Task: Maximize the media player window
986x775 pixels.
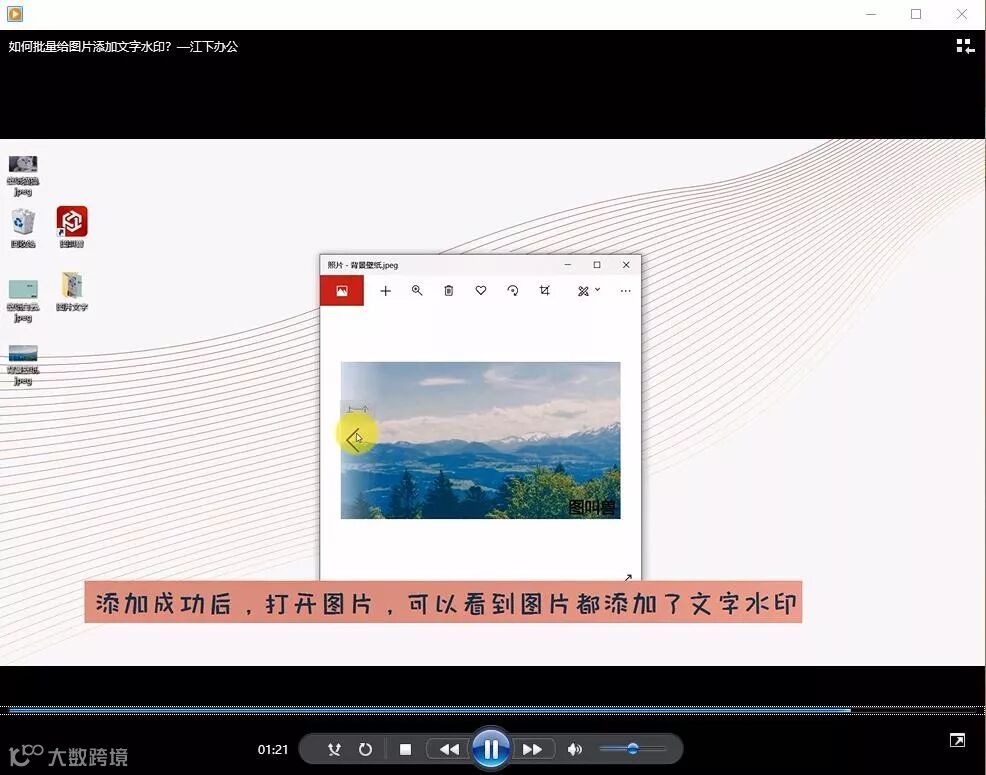Action: [x=916, y=14]
